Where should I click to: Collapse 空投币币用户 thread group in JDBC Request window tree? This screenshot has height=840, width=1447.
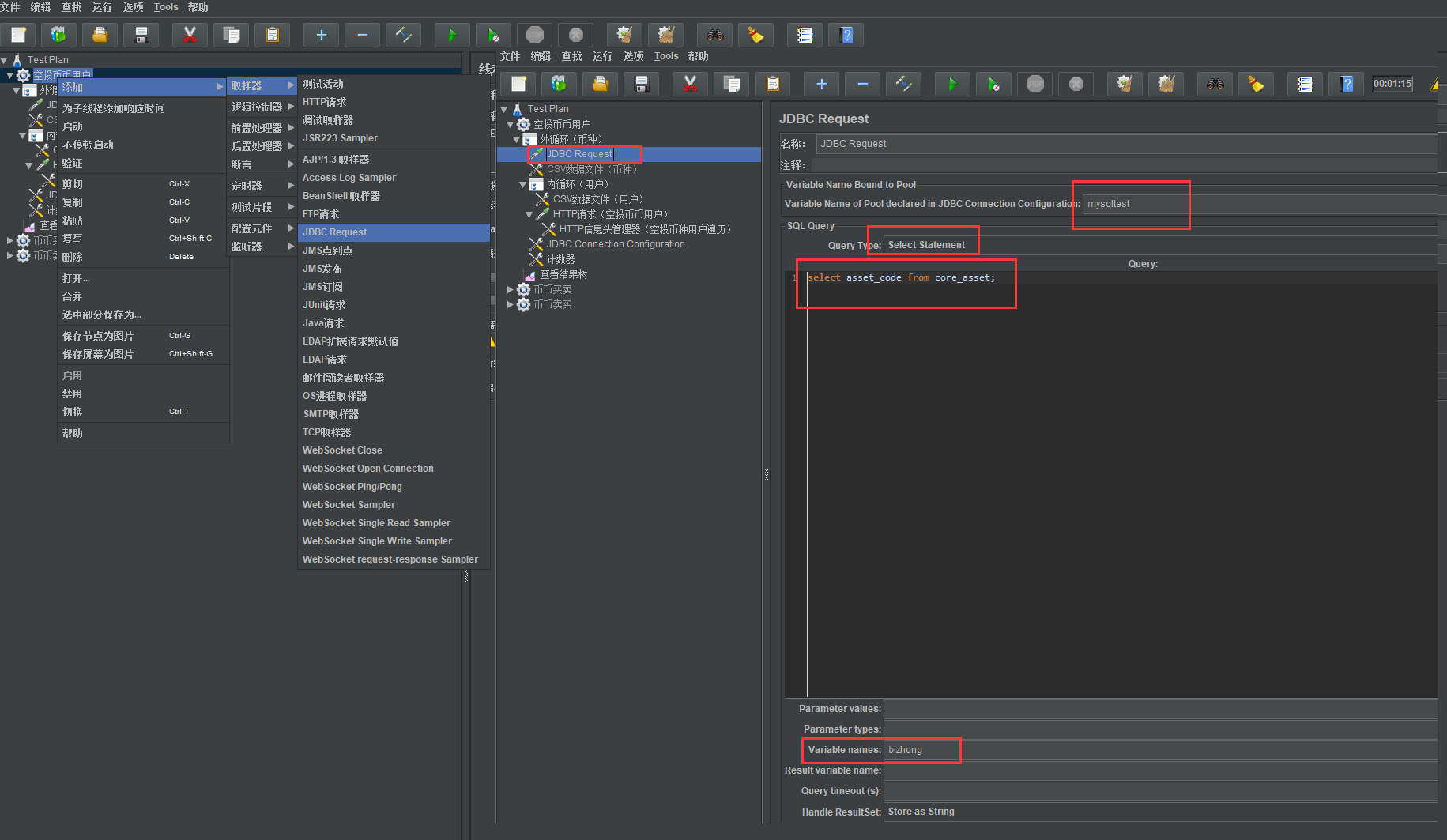511,124
